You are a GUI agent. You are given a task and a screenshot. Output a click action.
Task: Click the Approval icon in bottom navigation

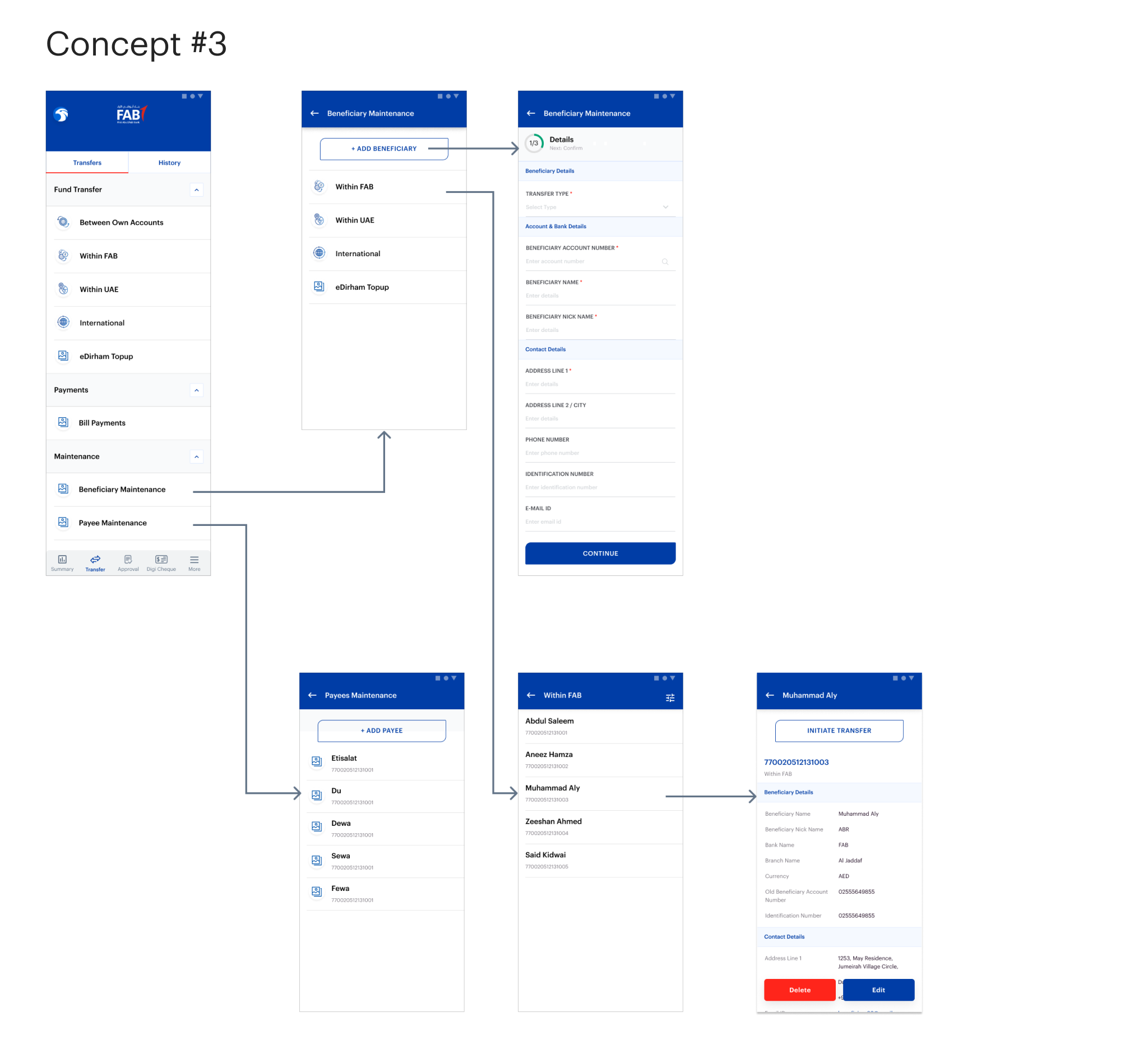pyautogui.click(x=128, y=560)
